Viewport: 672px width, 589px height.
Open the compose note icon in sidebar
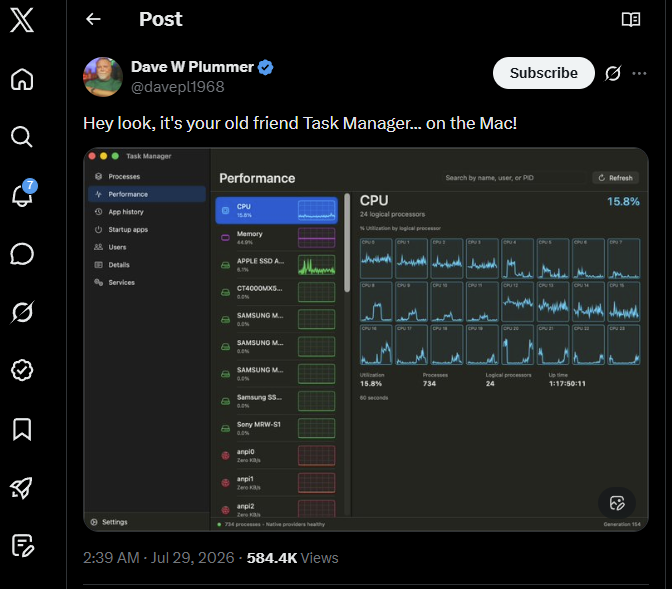(x=22, y=546)
